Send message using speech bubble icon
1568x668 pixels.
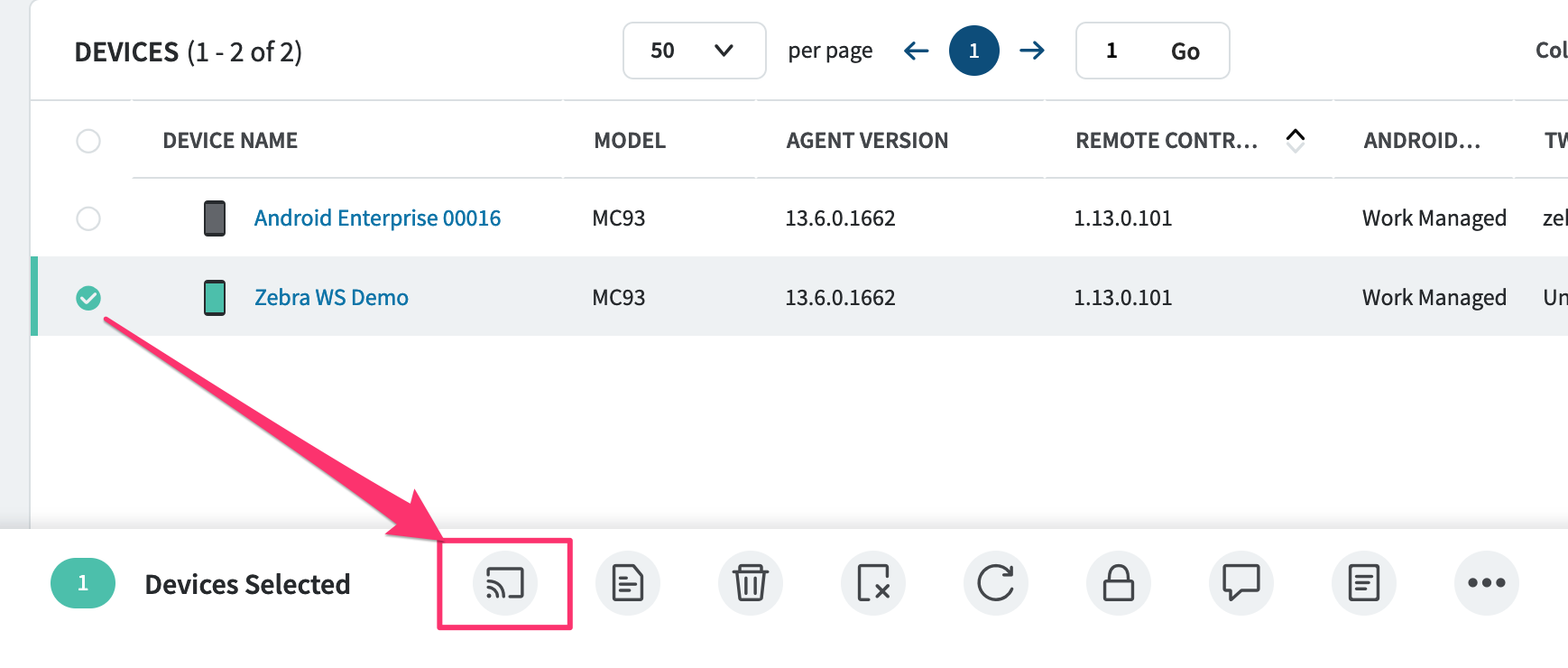tap(1241, 583)
